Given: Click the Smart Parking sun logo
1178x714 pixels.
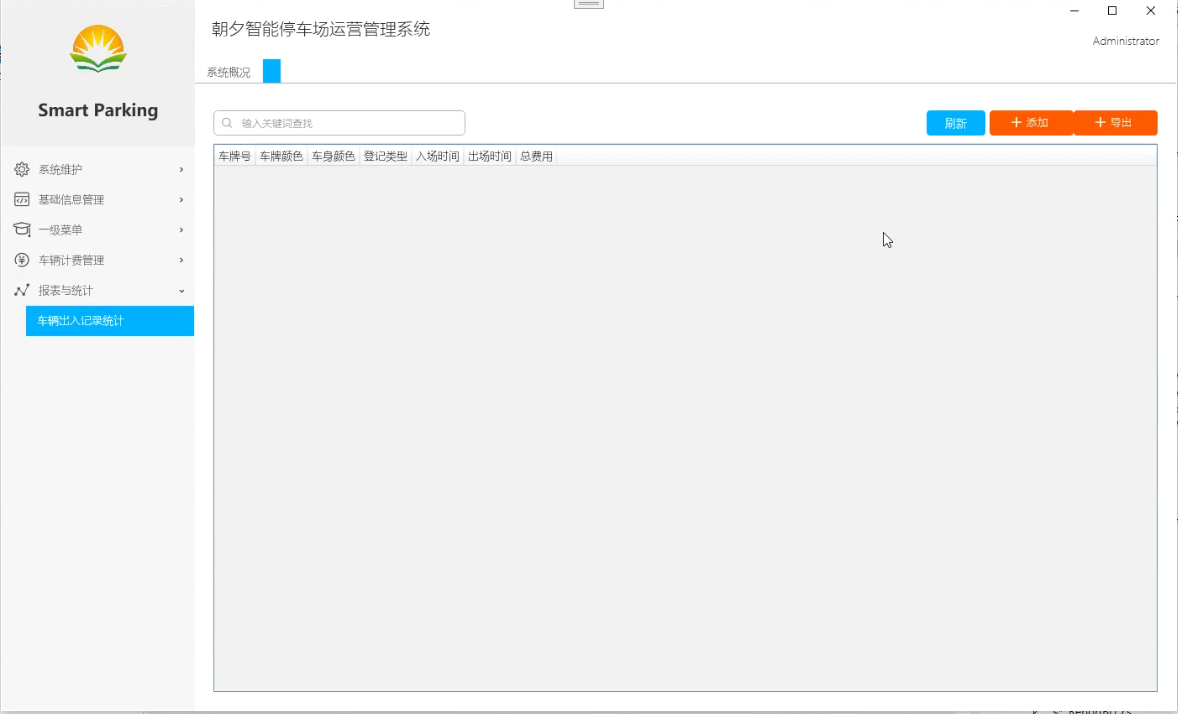Looking at the screenshot, I should click(98, 49).
